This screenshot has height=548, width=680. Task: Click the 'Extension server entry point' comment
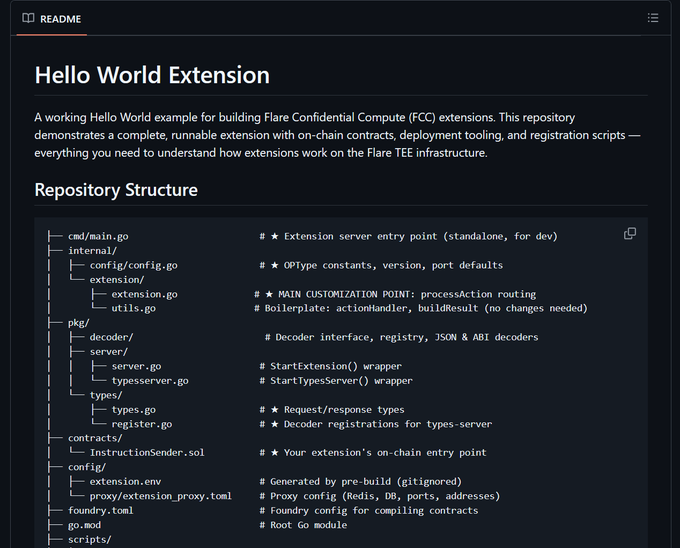(409, 236)
